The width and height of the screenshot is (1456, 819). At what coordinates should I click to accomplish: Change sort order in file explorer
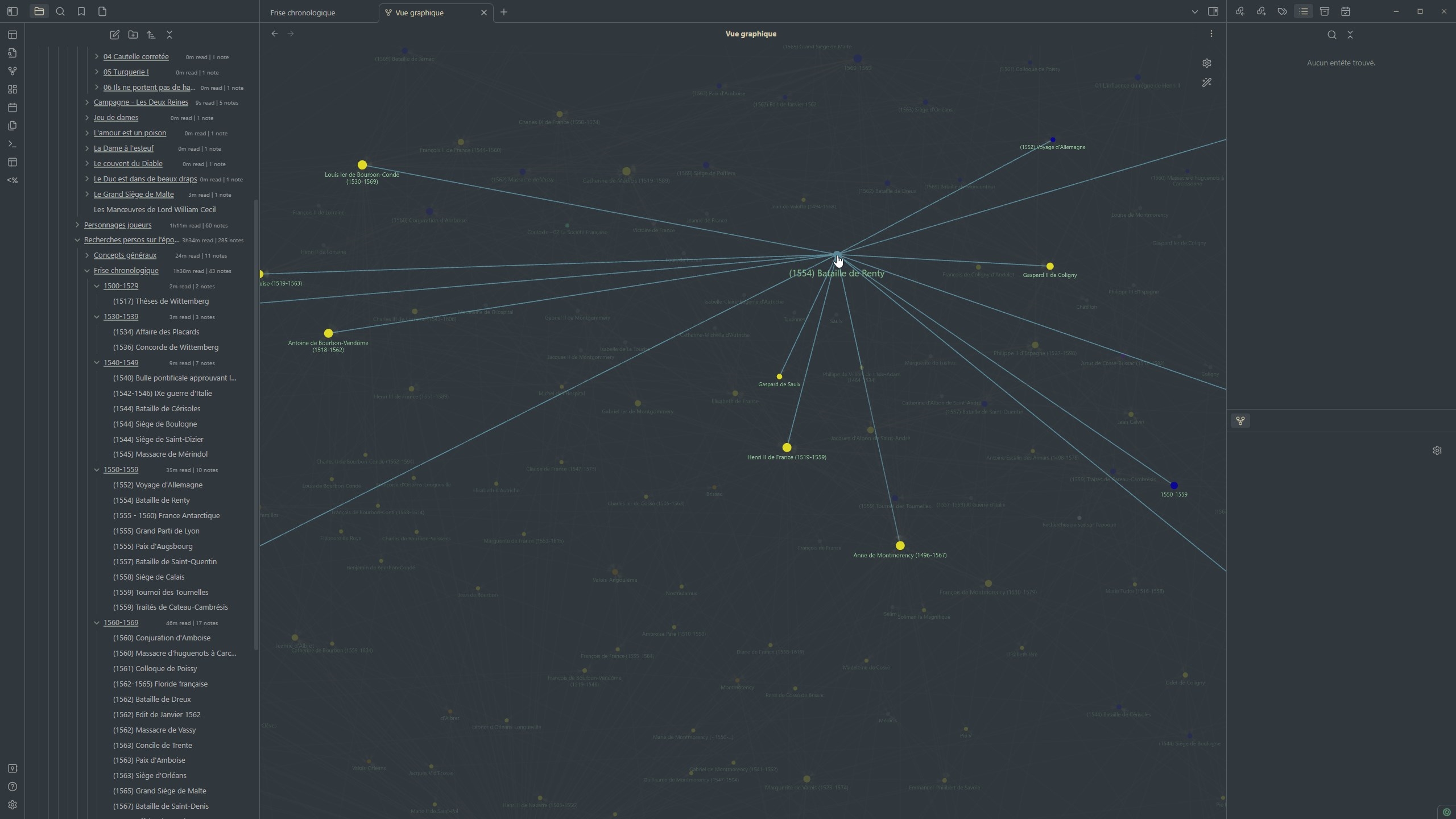pyautogui.click(x=151, y=35)
